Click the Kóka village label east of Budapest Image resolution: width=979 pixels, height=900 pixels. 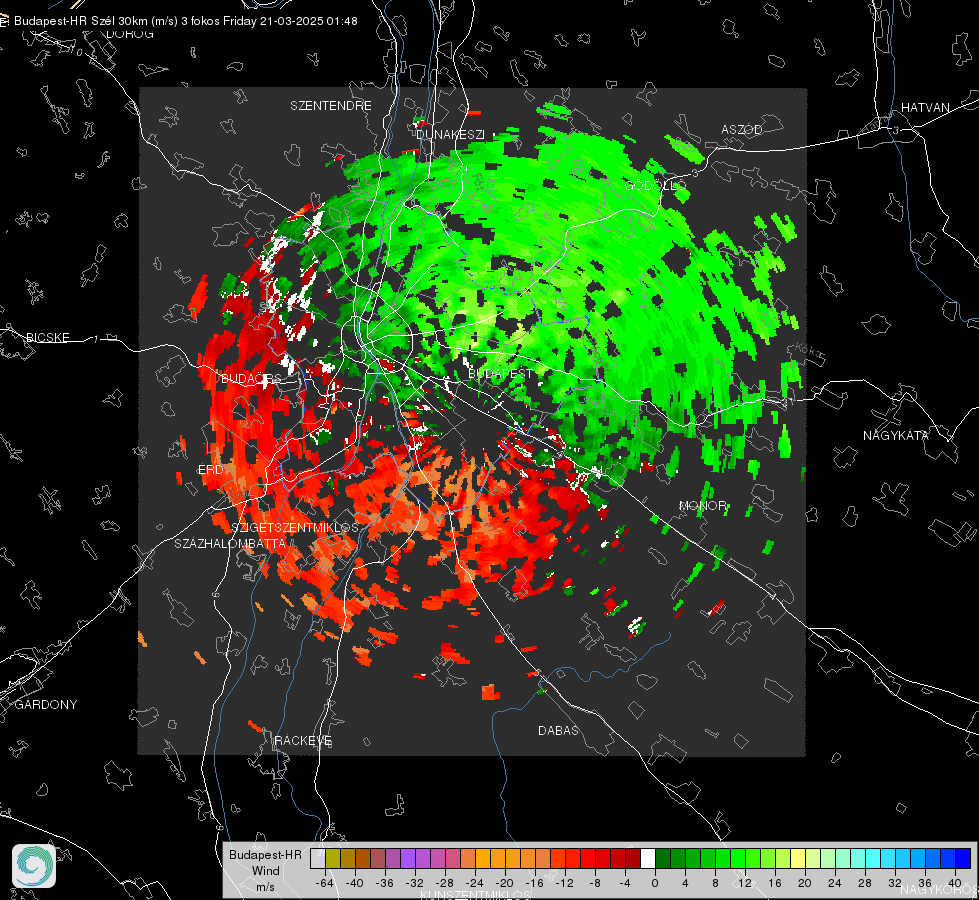[810, 351]
